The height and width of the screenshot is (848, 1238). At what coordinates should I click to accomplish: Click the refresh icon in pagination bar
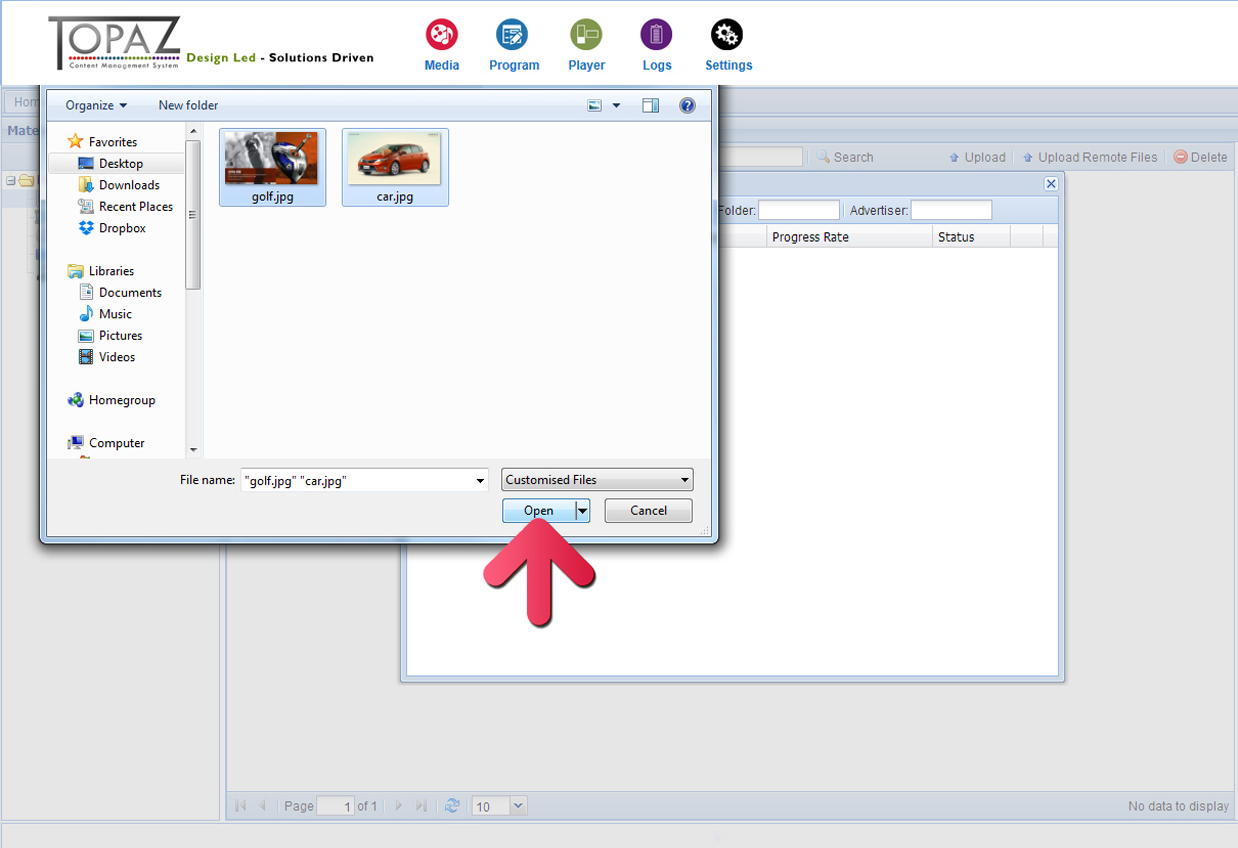point(452,806)
